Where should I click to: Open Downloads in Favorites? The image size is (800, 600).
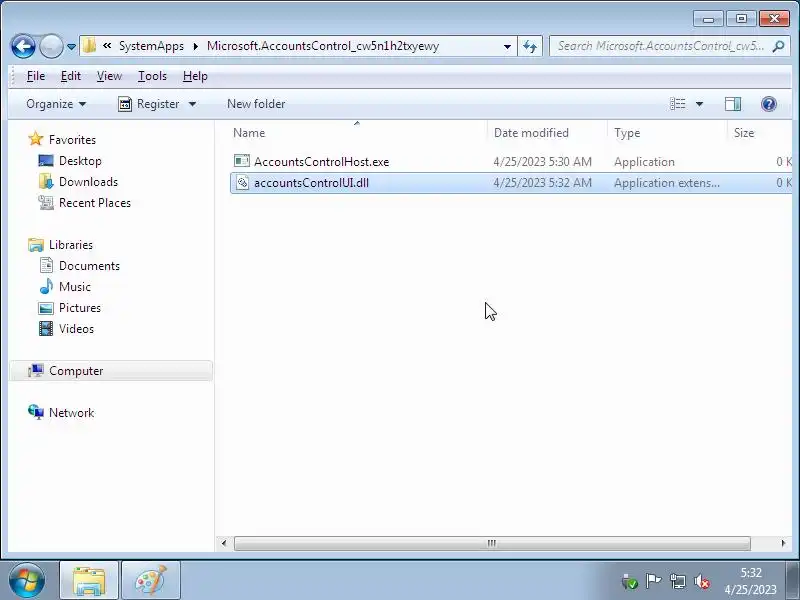point(88,182)
